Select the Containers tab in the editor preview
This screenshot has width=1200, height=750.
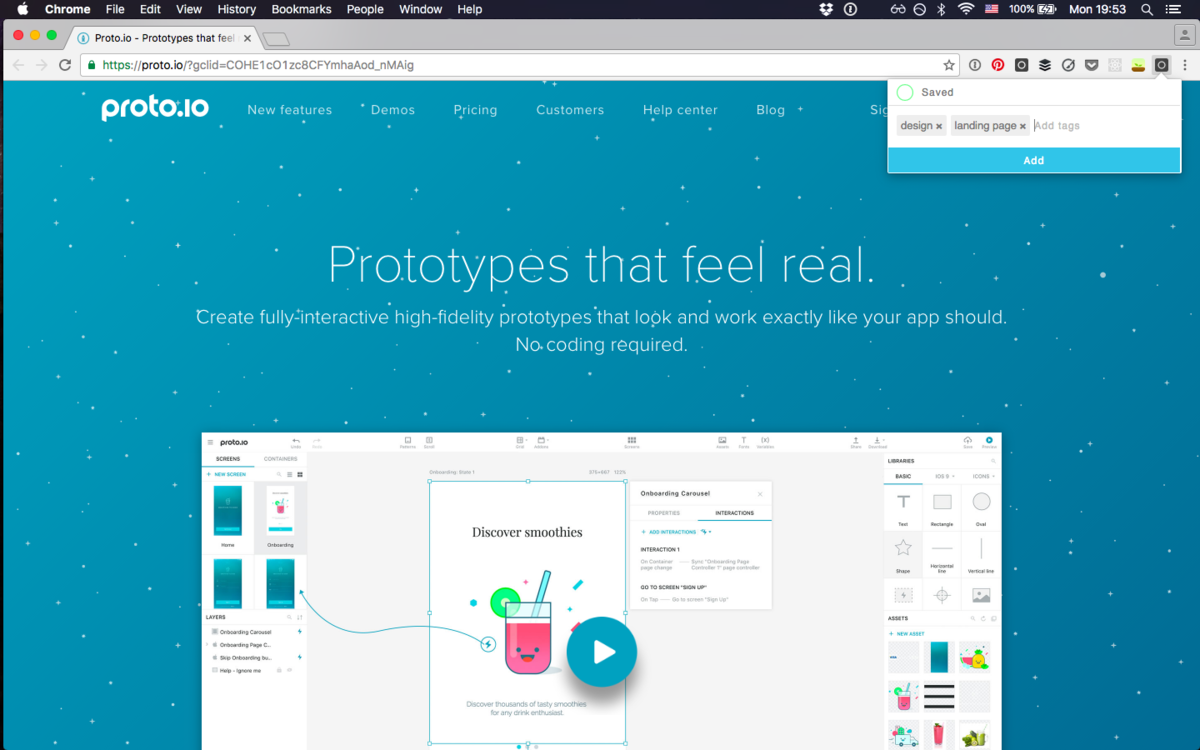pyautogui.click(x=280, y=459)
